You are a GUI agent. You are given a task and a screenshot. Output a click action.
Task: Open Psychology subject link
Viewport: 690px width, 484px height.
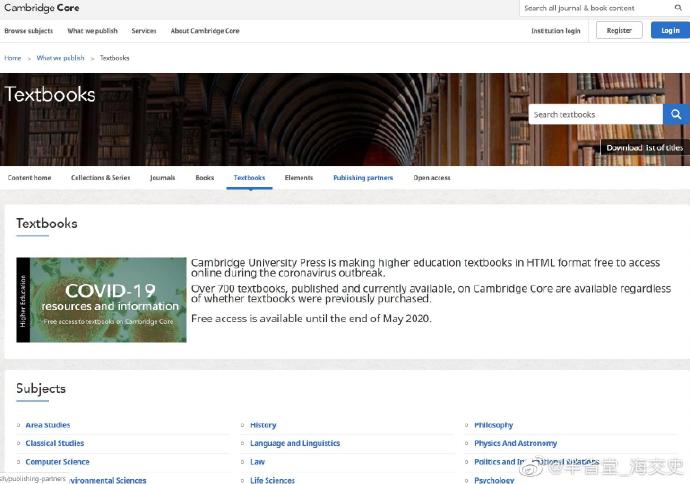pos(494,480)
